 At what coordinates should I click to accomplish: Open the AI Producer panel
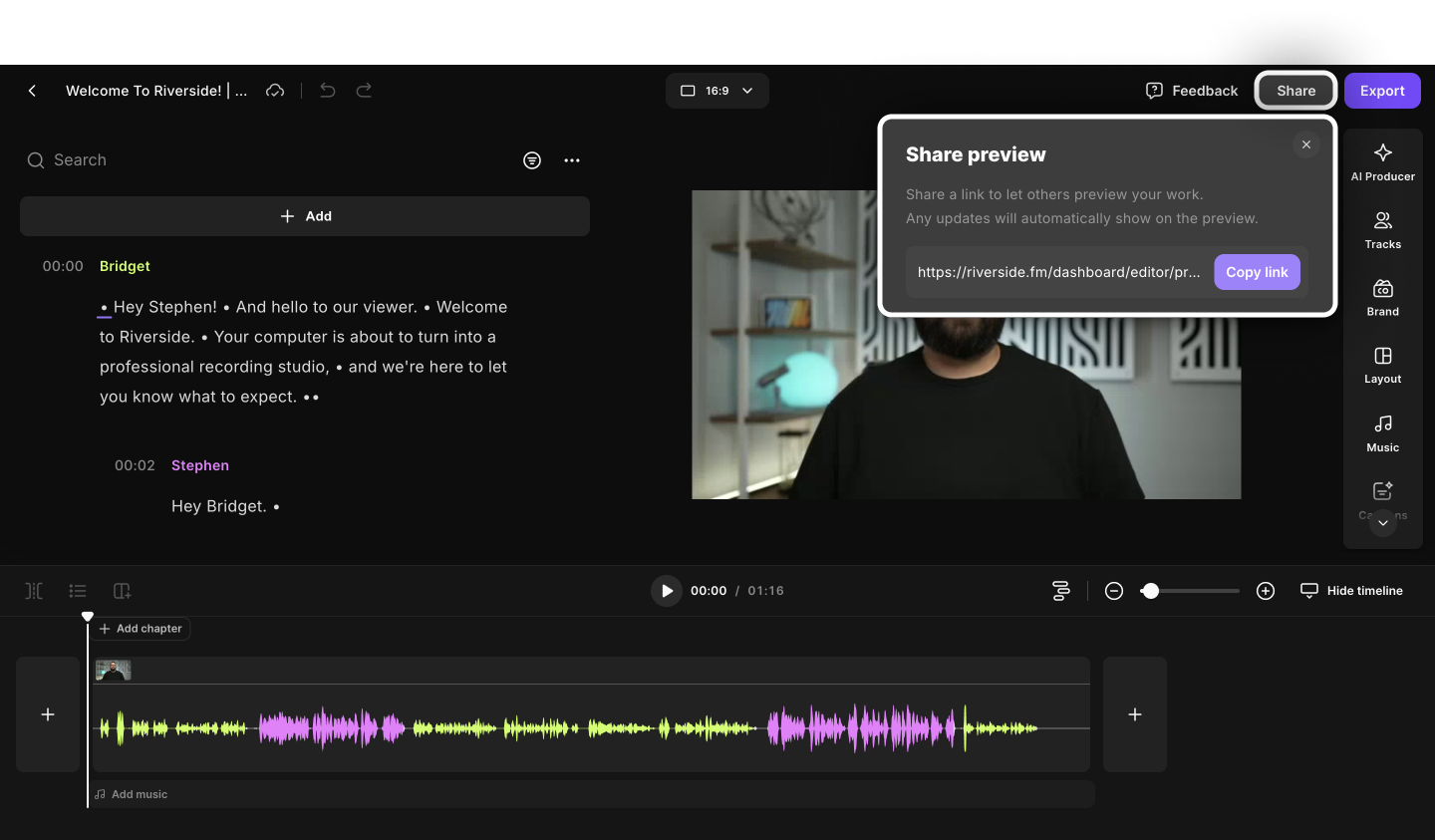pos(1383,162)
